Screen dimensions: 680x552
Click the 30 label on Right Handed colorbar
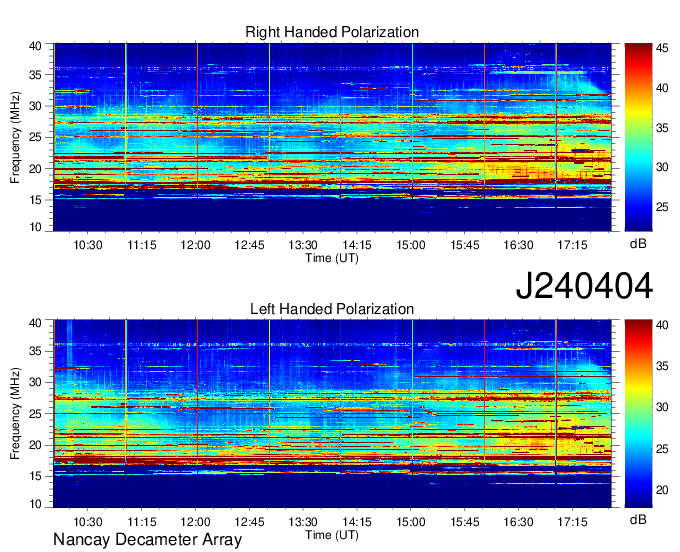662,167
